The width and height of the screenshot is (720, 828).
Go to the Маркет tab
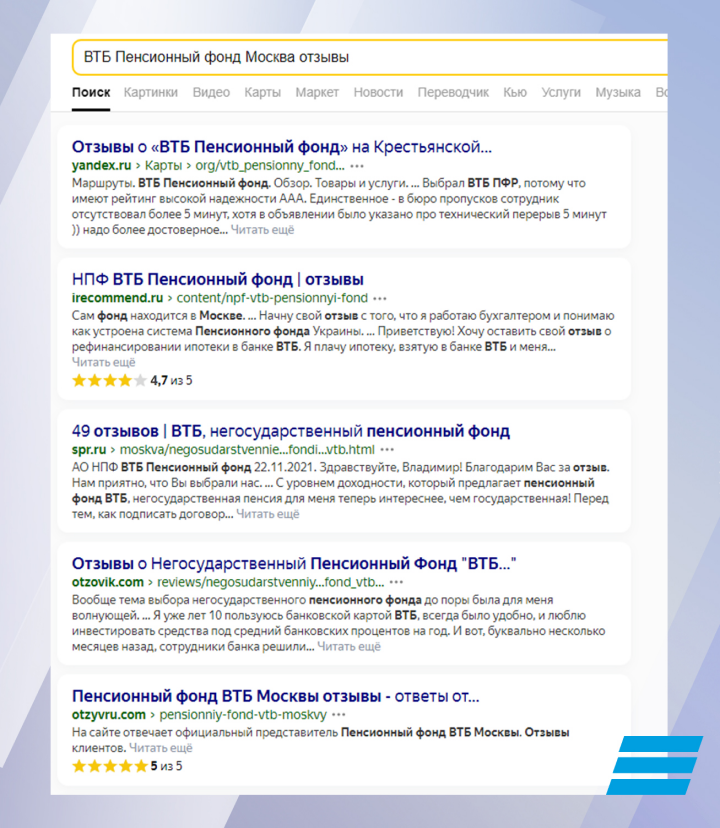point(317,92)
